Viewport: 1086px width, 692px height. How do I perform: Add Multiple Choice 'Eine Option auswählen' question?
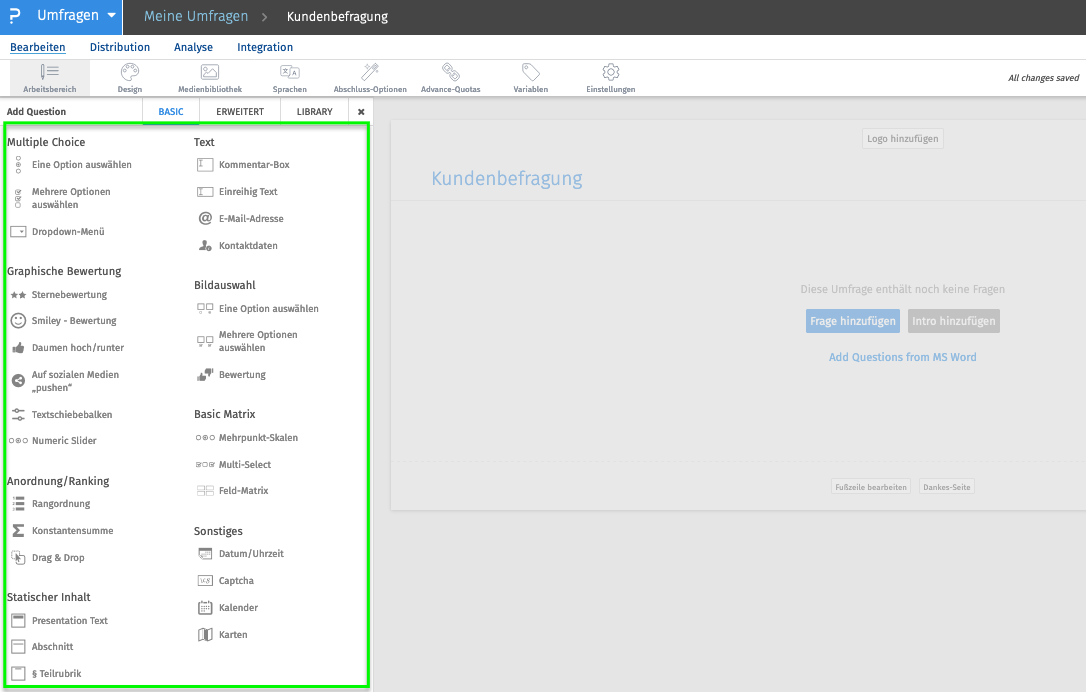click(81, 165)
